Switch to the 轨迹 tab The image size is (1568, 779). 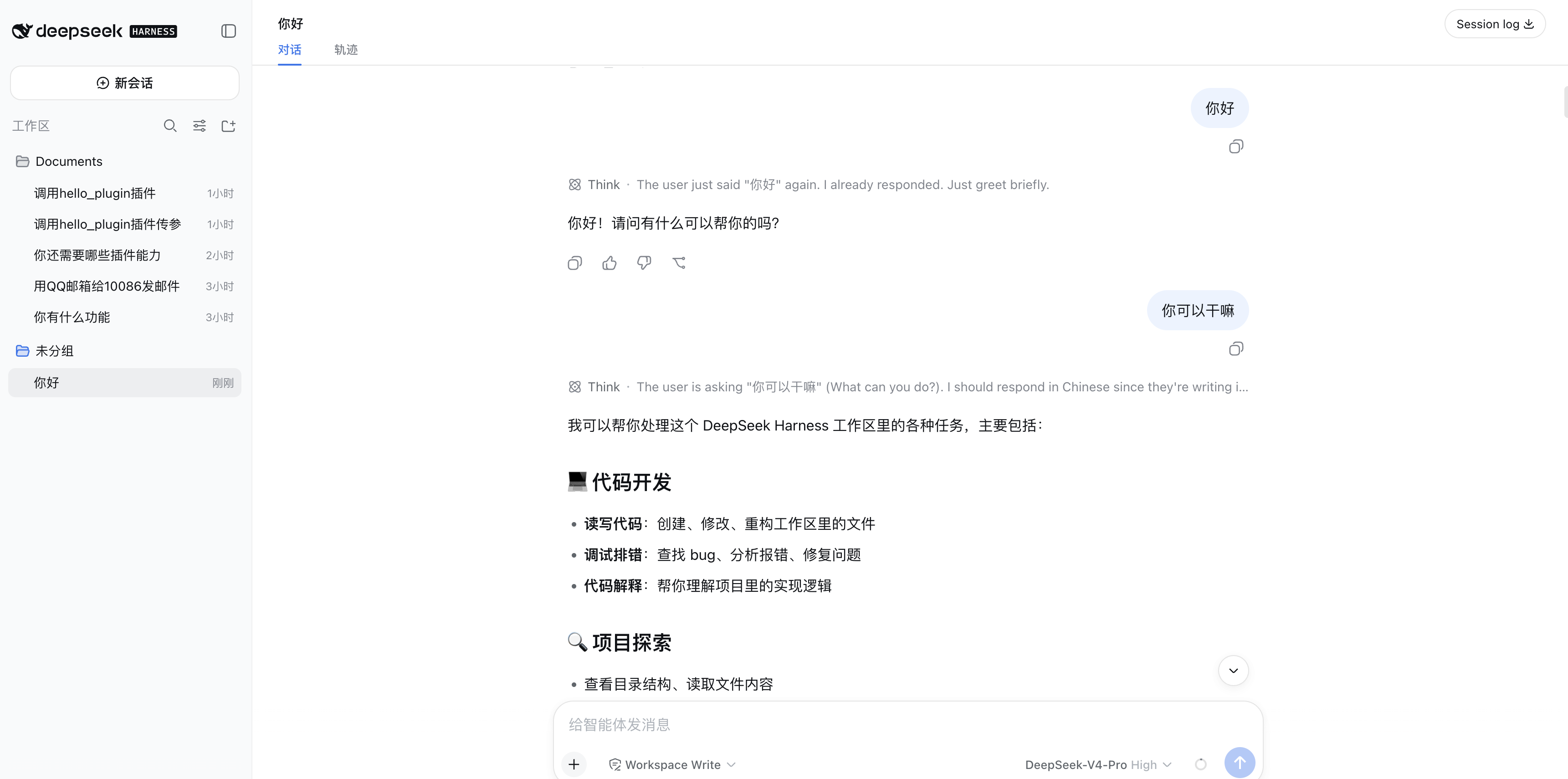tap(346, 50)
